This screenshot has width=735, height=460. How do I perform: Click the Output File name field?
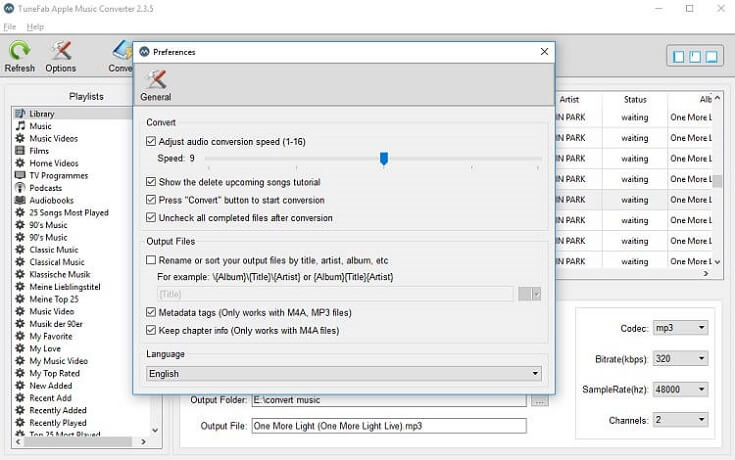388,426
